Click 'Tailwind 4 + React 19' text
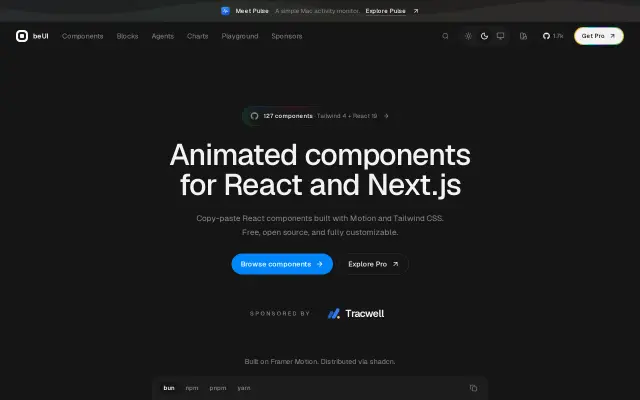Screen dimensions: 640x400 (347, 116)
